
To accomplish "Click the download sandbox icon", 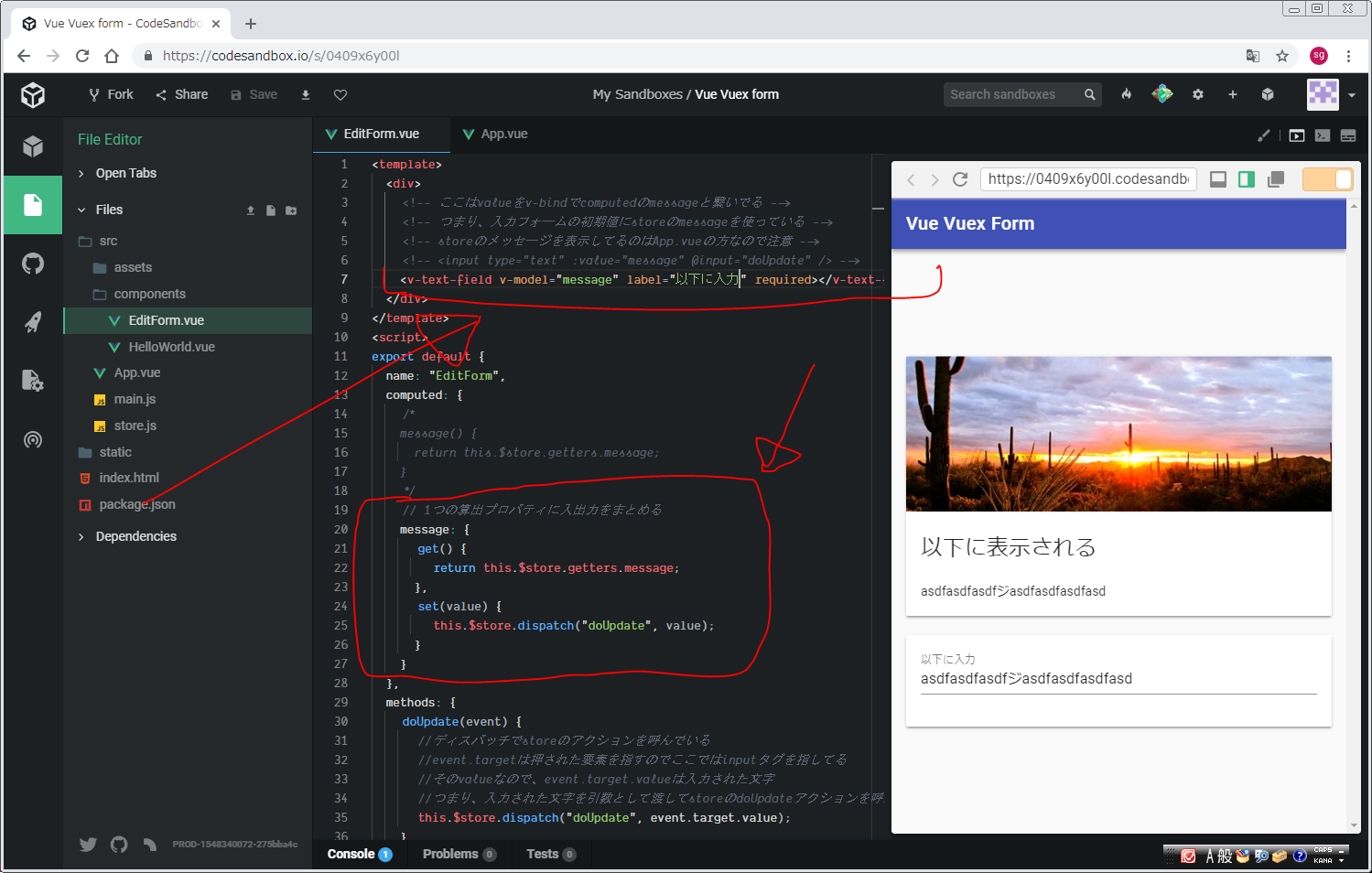I will click(x=306, y=95).
